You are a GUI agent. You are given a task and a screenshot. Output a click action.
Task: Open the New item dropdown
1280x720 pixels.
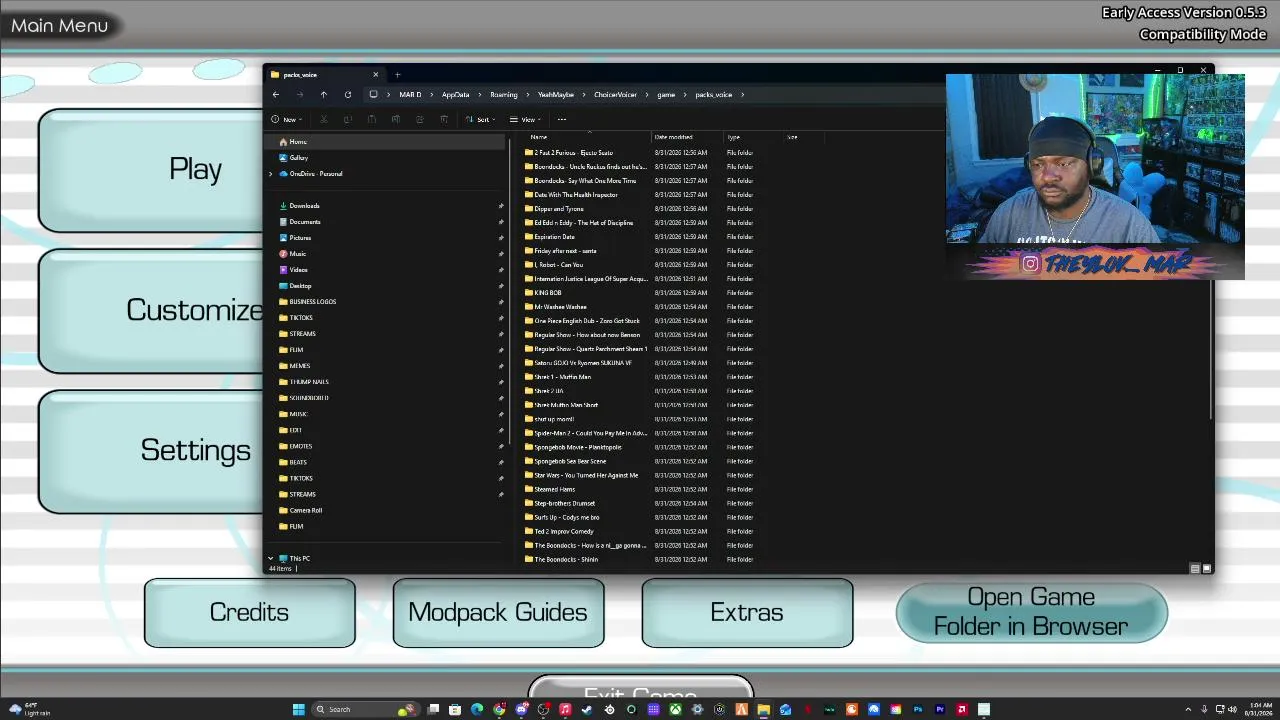286,120
